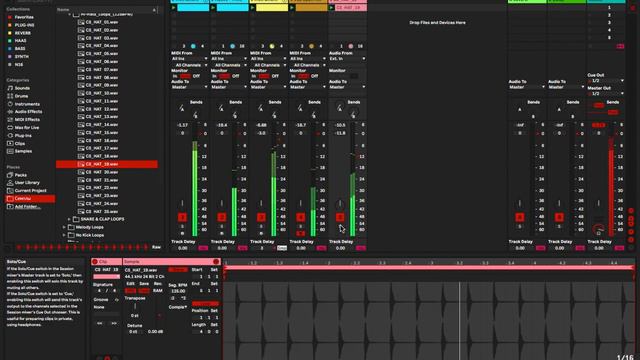The width and height of the screenshot is (640, 360).
Task: Set track 1 Monitor to Off
Action: pos(196,76)
